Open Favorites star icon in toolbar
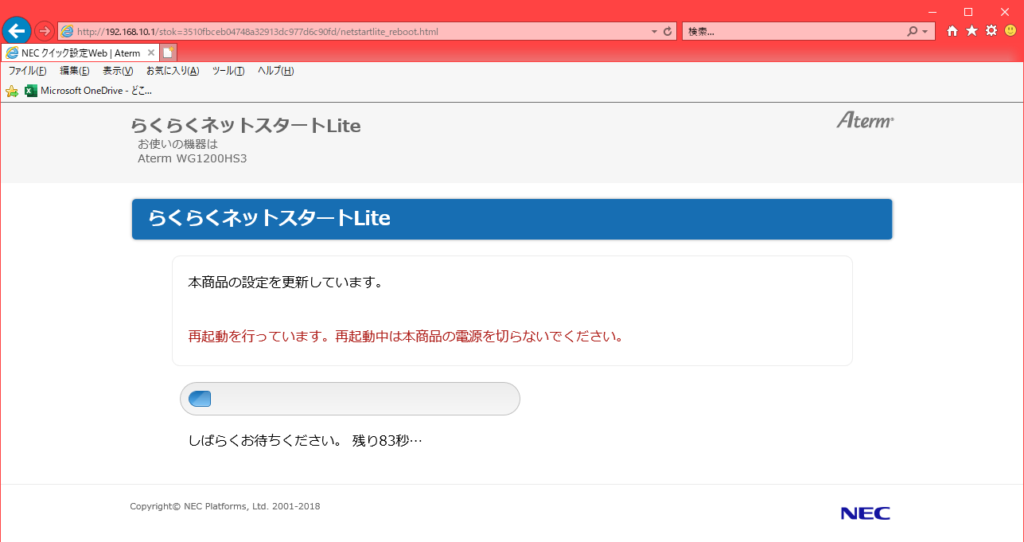Viewport: 1024px width, 542px height. pos(972,31)
